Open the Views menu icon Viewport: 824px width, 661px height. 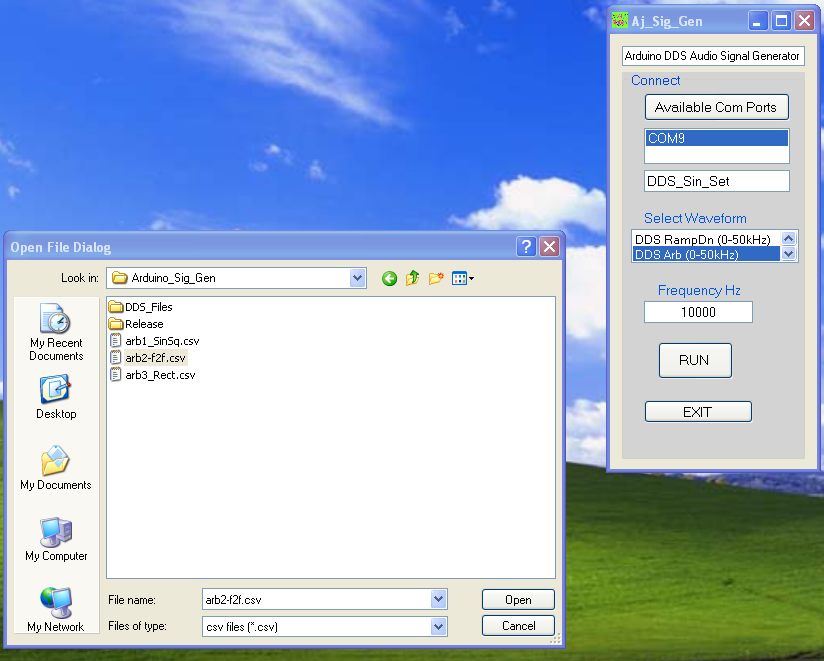tap(461, 278)
